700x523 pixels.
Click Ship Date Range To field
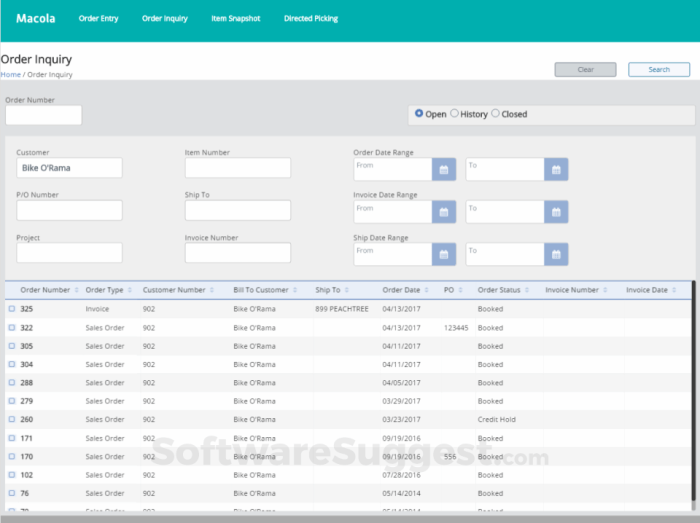click(505, 254)
